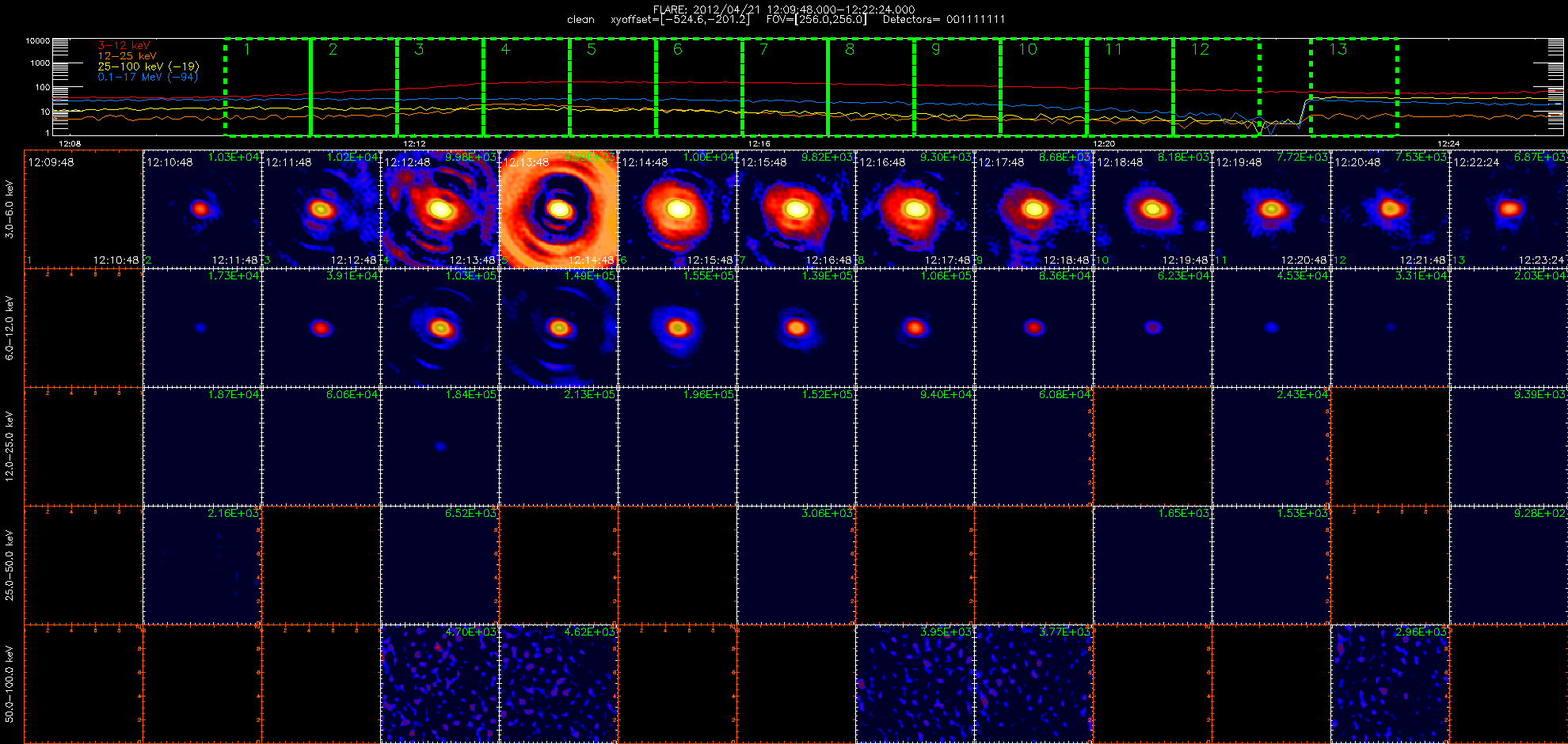The height and width of the screenshot is (744, 1568).
Task: Select interval 7 box in the light curve
Action: click(786, 87)
